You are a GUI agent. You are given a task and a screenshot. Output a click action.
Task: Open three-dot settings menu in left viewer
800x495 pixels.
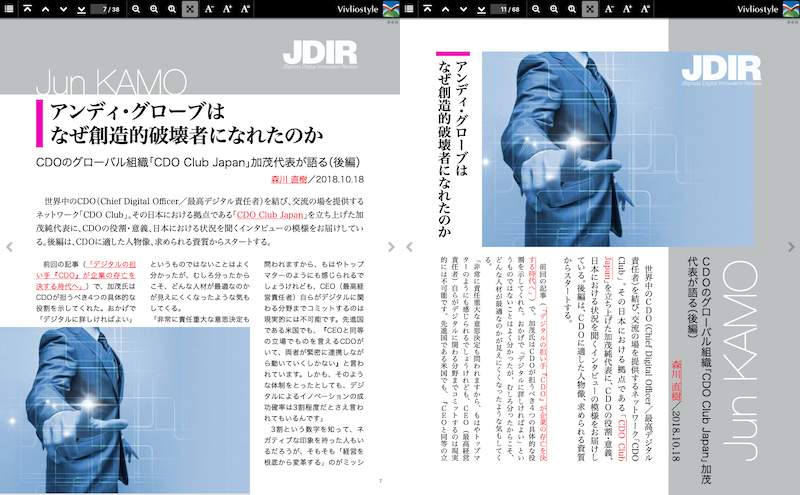(x=392, y=22)
